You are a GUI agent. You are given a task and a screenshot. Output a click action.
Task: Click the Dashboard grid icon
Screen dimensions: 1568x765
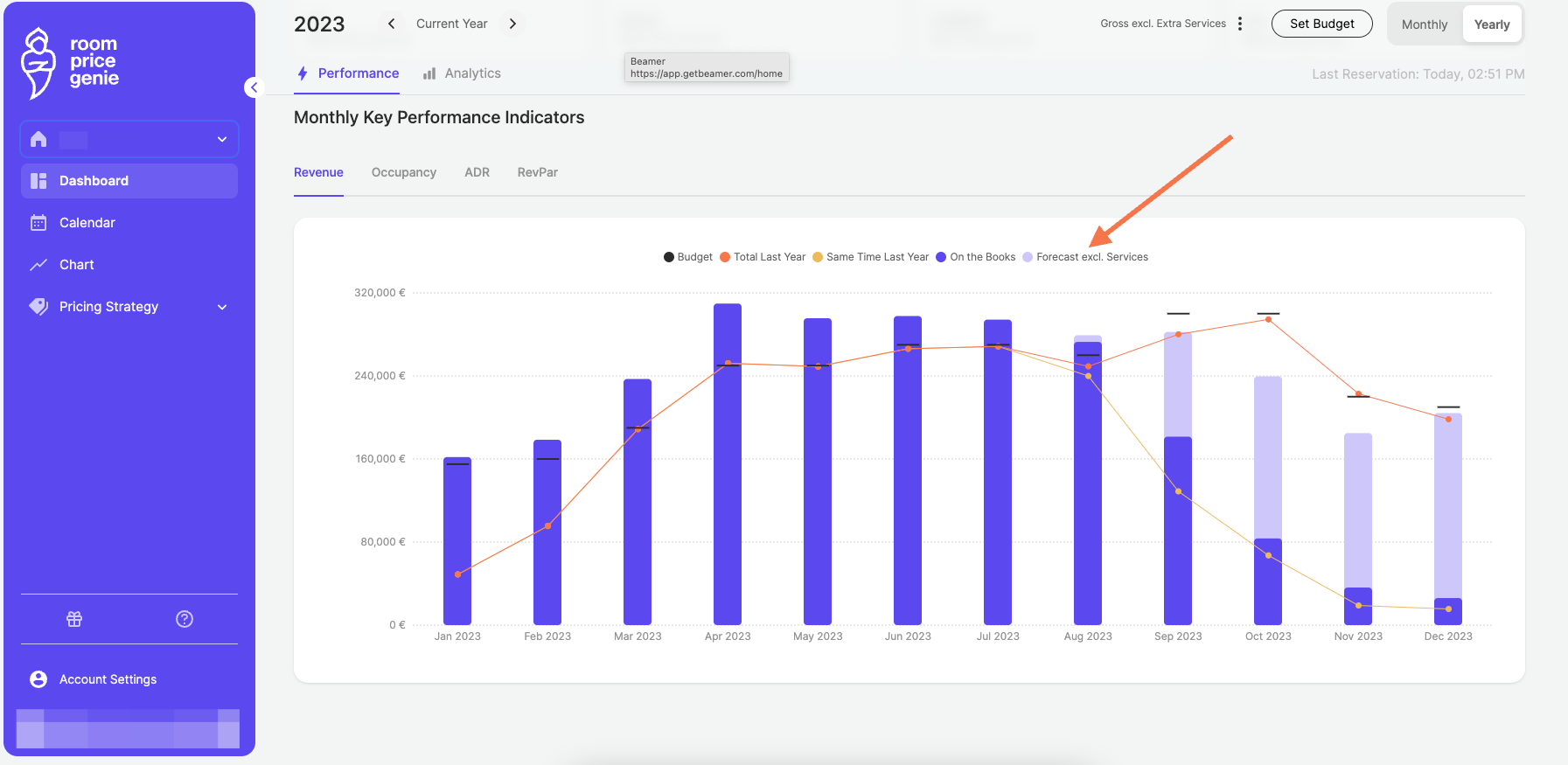click(x=38, y=181)
